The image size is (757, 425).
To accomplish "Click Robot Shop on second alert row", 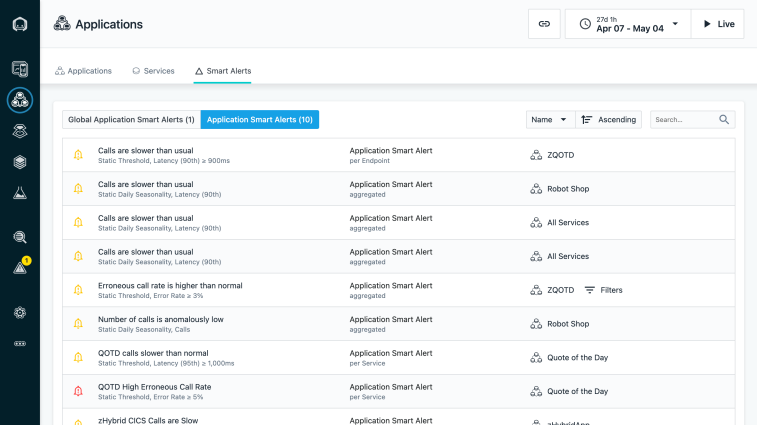I will point(568,189).
